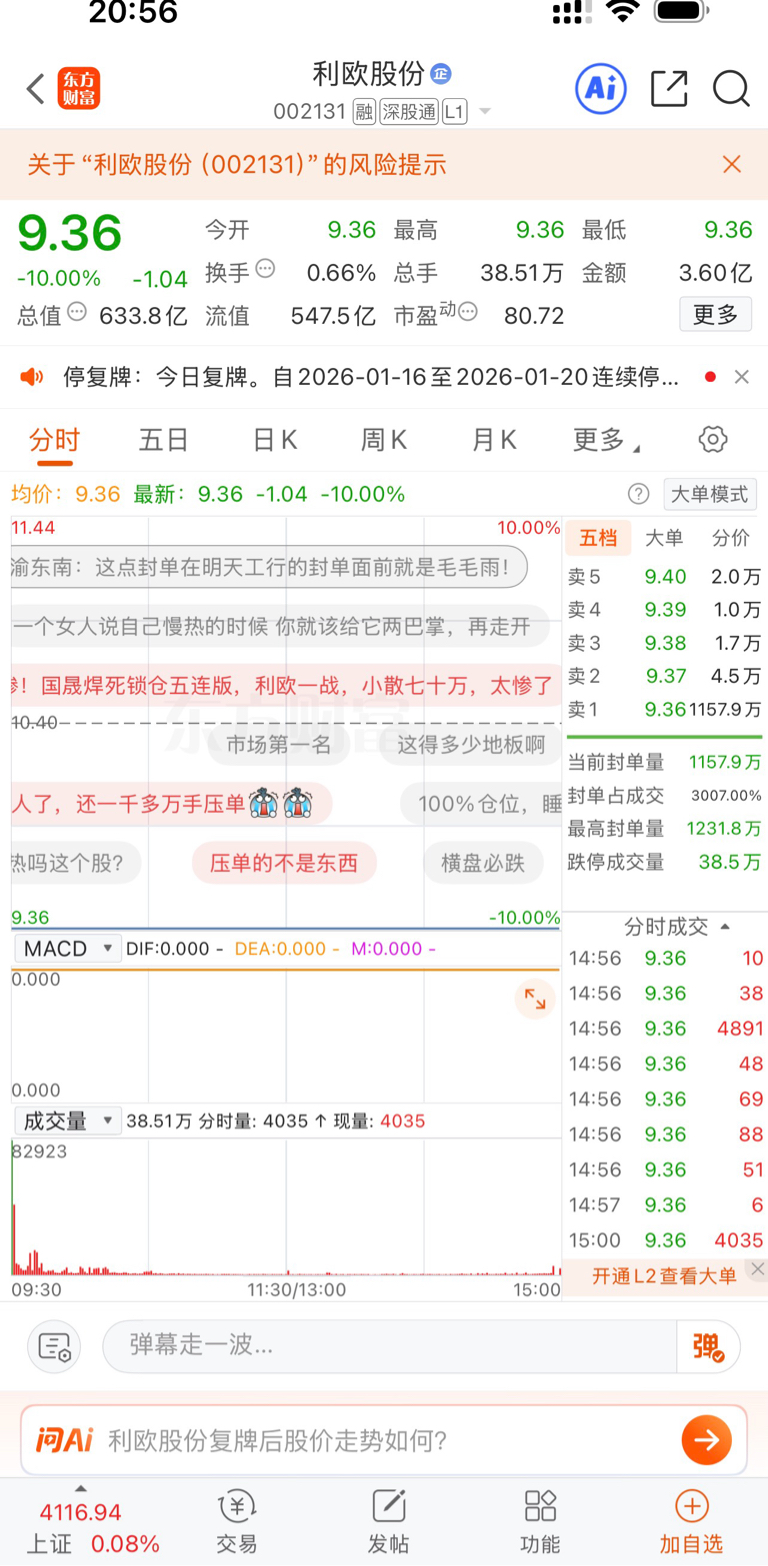Screen dimensions: 768x1566
Task: Tap the 当前封单量 1157.9万 row
Action: click(x=664, y=762)
